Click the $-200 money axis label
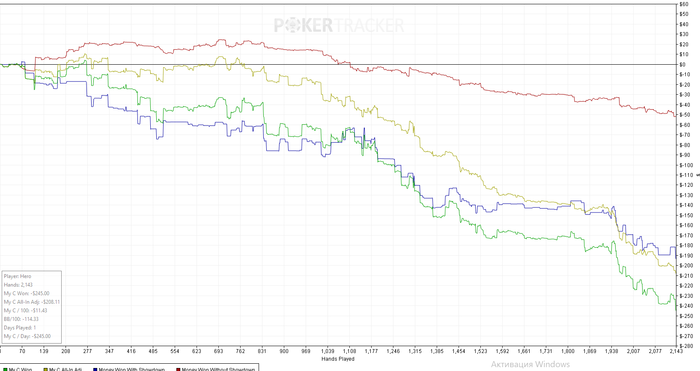 pyautogui.click(x=686, y=266)
